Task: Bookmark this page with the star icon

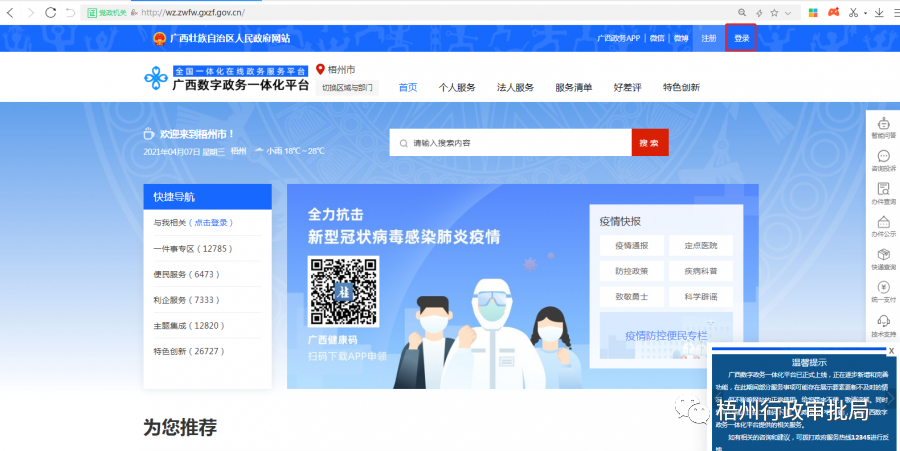Action: pyautogui.click(x=774, y=13)
